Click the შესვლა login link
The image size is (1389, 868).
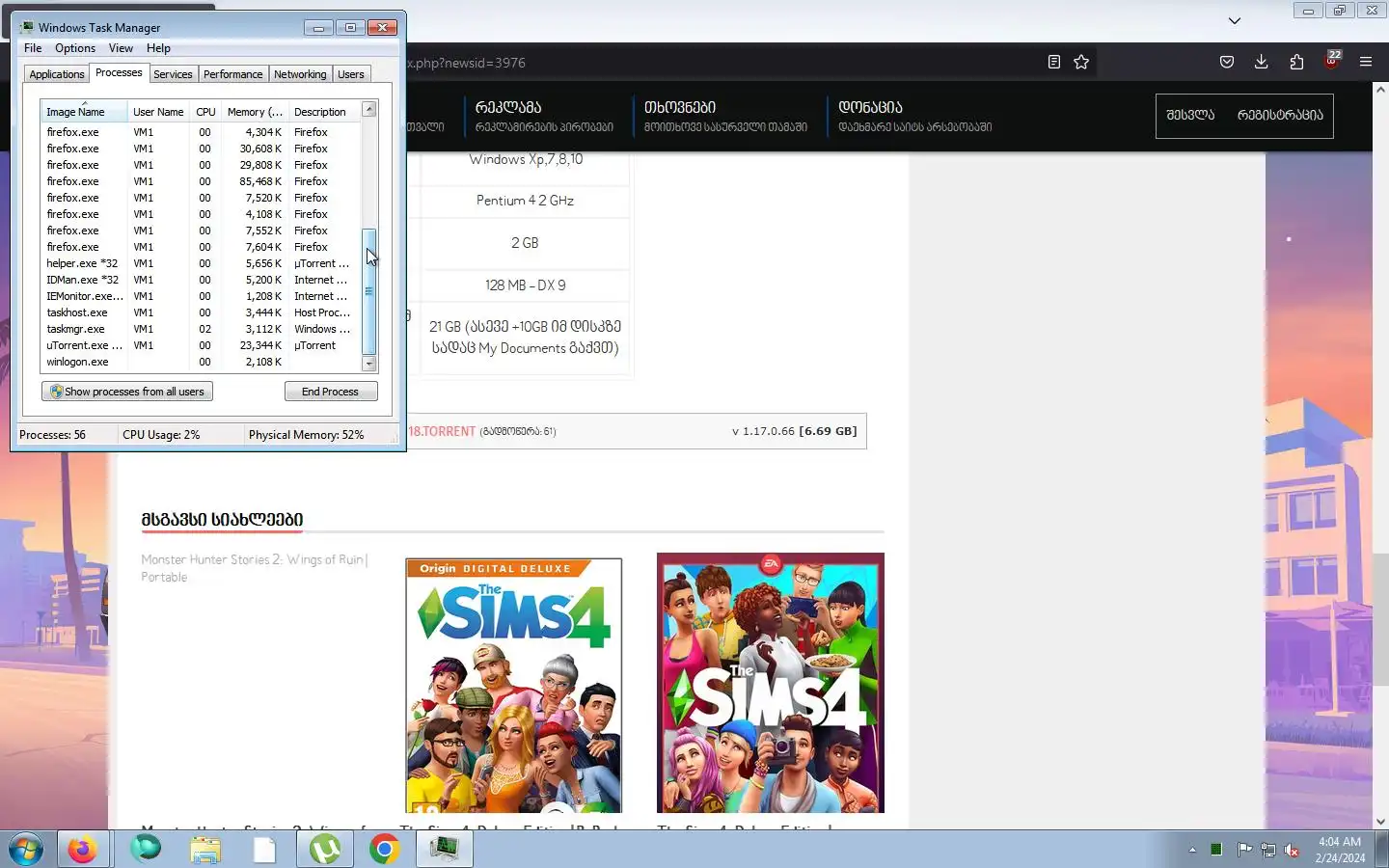tap(1190, 115)
